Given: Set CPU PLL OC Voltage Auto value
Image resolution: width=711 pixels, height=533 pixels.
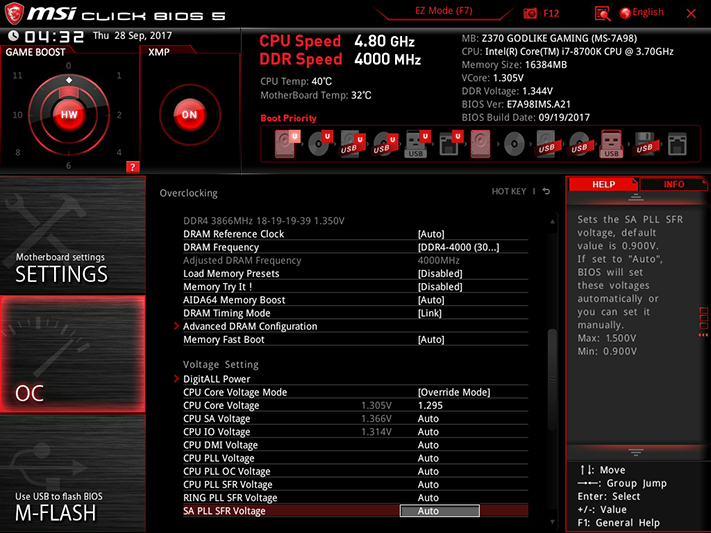Looking at the screenshot, I should [428, 471].
